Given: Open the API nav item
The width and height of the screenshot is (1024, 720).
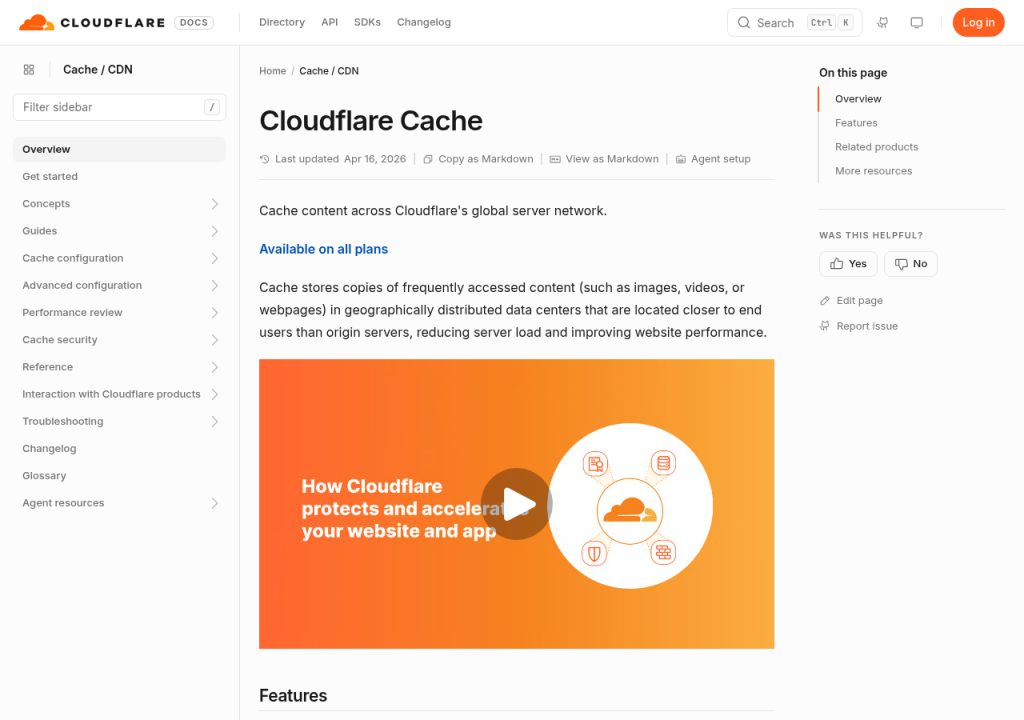Looking at the screenshot, I should coord(329,22).
